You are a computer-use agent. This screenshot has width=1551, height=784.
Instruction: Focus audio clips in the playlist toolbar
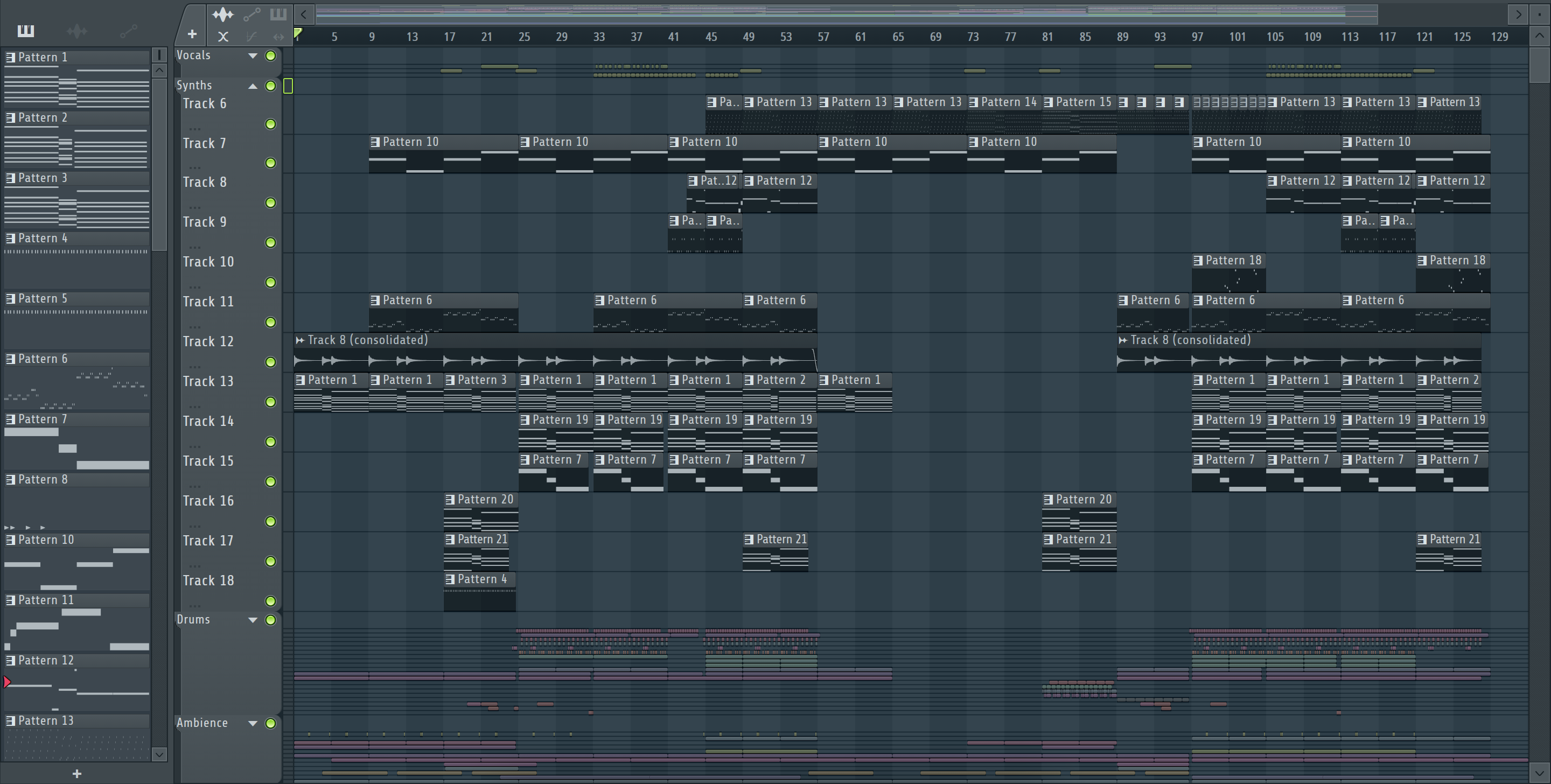(223, 14)
